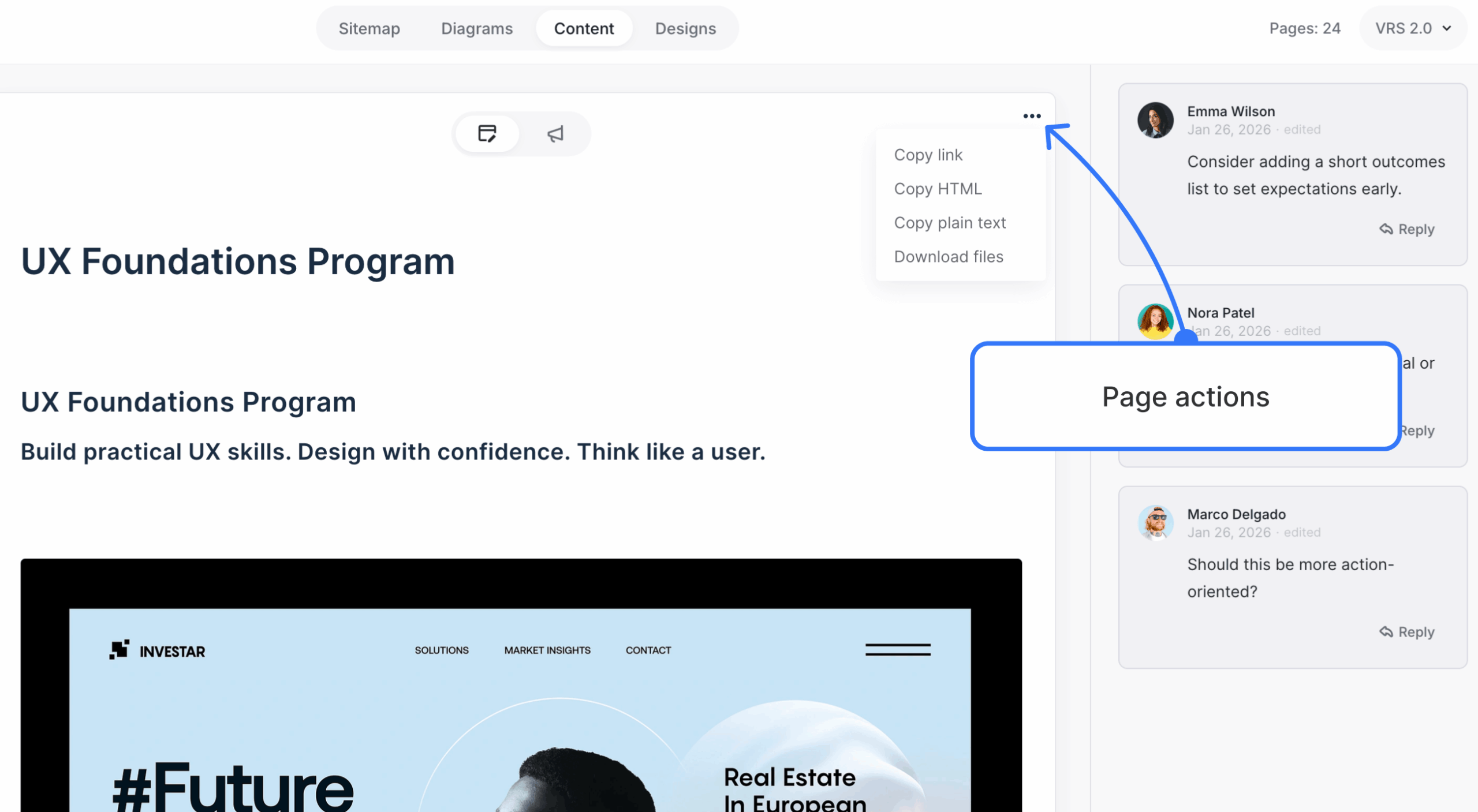
Task: Click Marco Delgado's 'action-oriented' comment text
Action: pos(1290,578)
